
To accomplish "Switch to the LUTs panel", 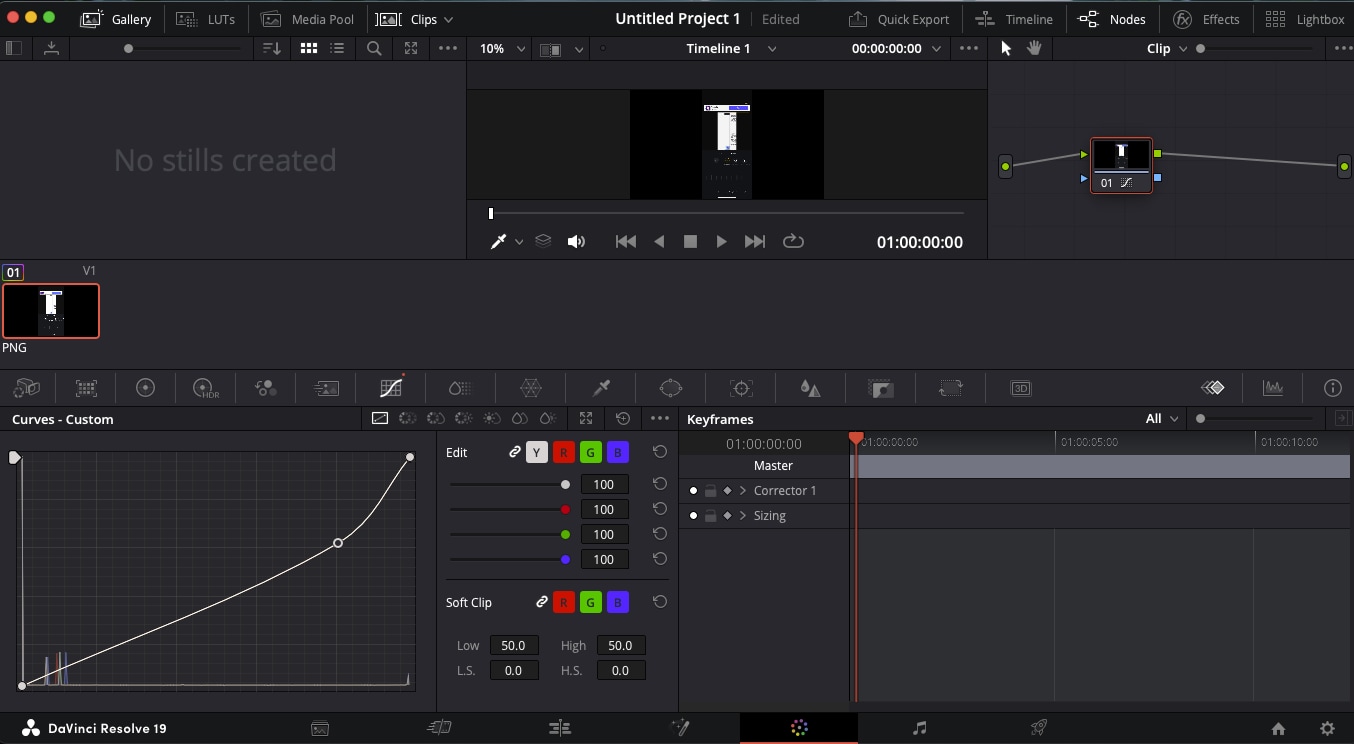I will pos(206,19).
